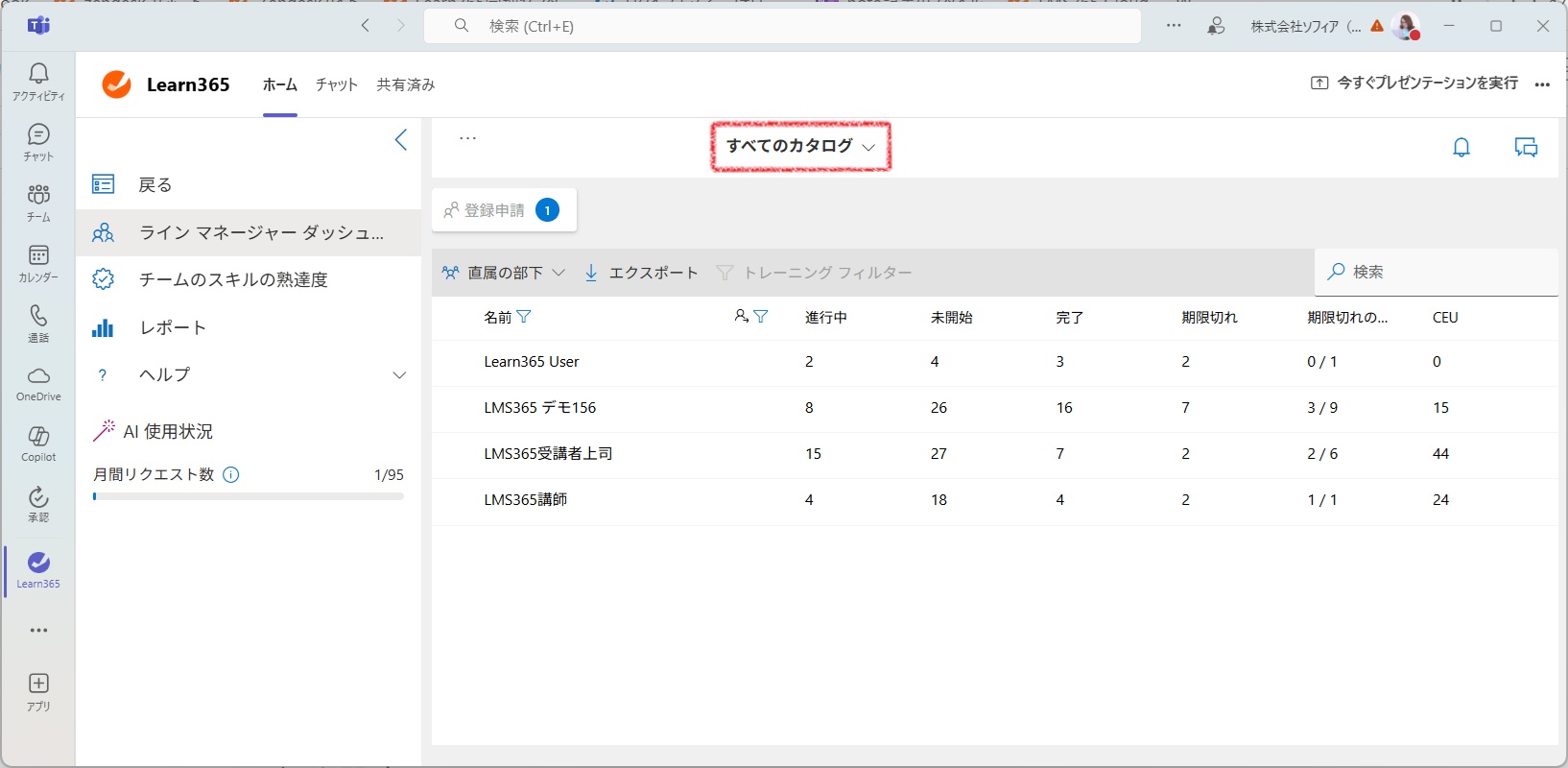Expand the ヘルプ section
Image resolution: width=1568 pixels, height=768 pixels.
tap(249, 374)
